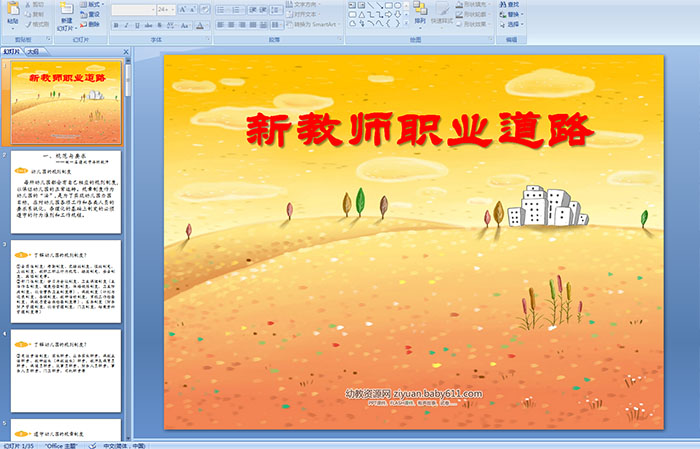Select the Format Painter (格式刷) brush
This screenshot has height=449, width=700.
click(x=37, y=24)
